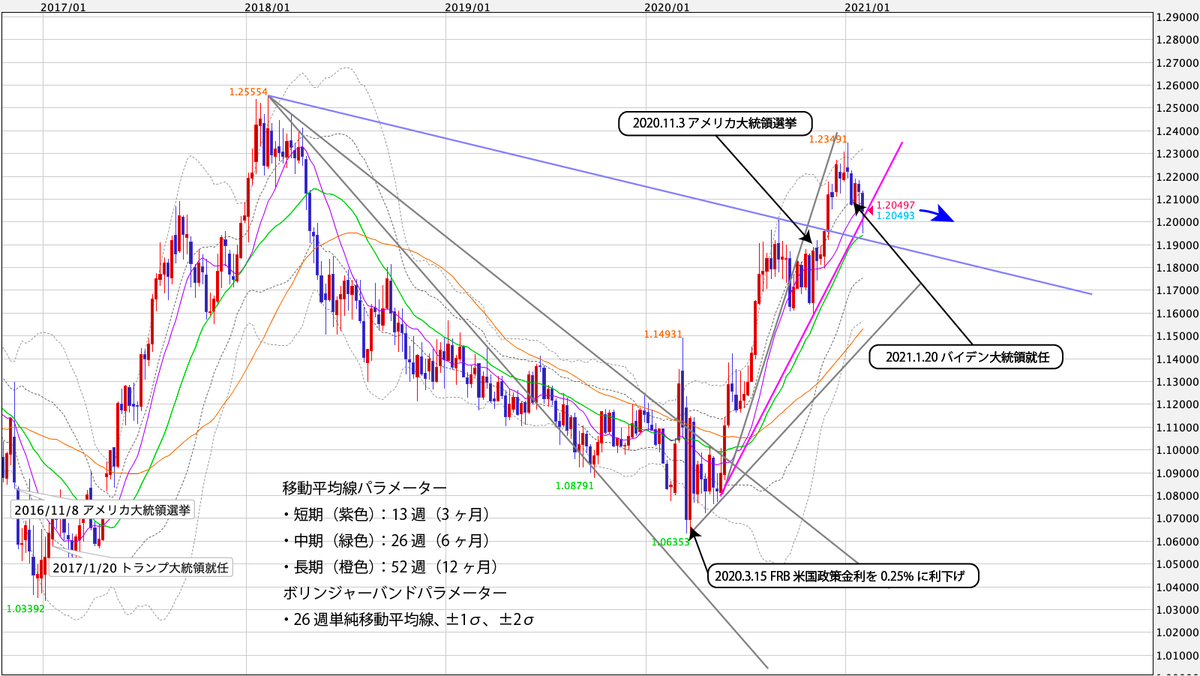Click the 1.06353 low price label
The width and height of the screenshot is (1200, 676).
(x=670, y=541)
